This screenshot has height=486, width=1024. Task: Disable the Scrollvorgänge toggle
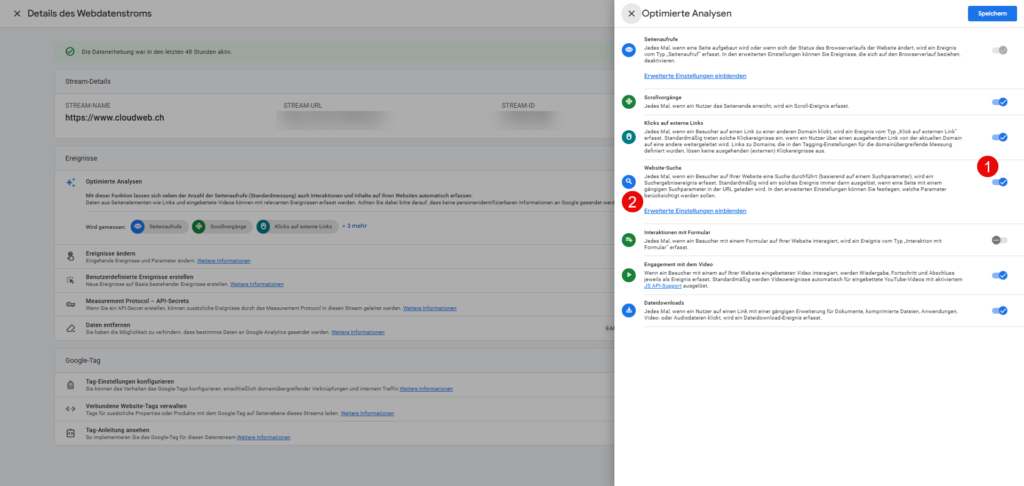click(x=999, y=101)
